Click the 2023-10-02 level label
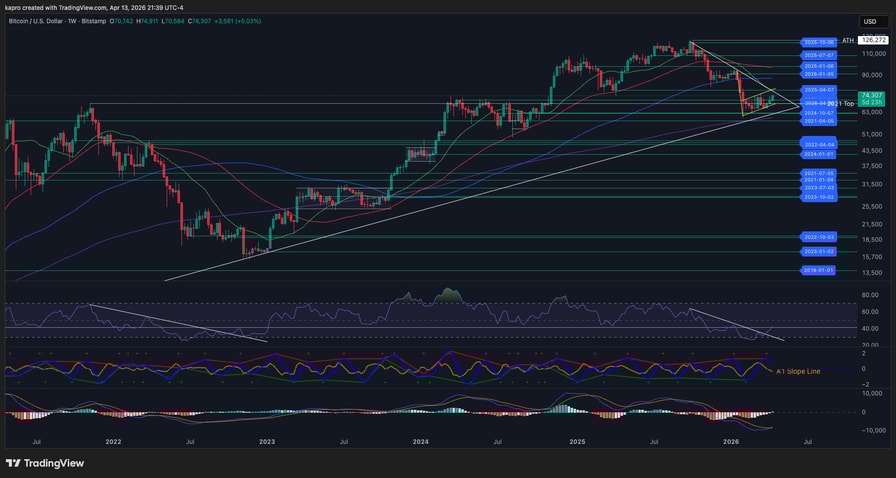The width and height of the screenshot is (896, 478). (x=818, y=197)
